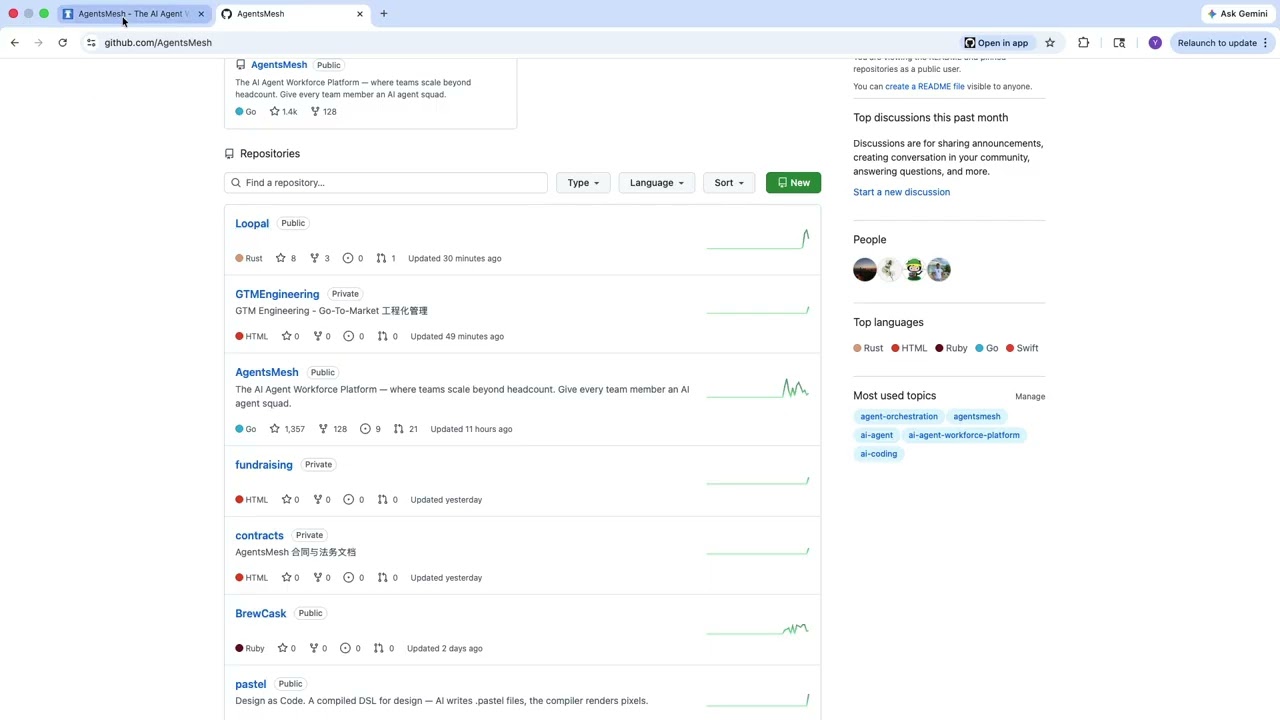
Task: Click the third People avatar
Action: 914,270
